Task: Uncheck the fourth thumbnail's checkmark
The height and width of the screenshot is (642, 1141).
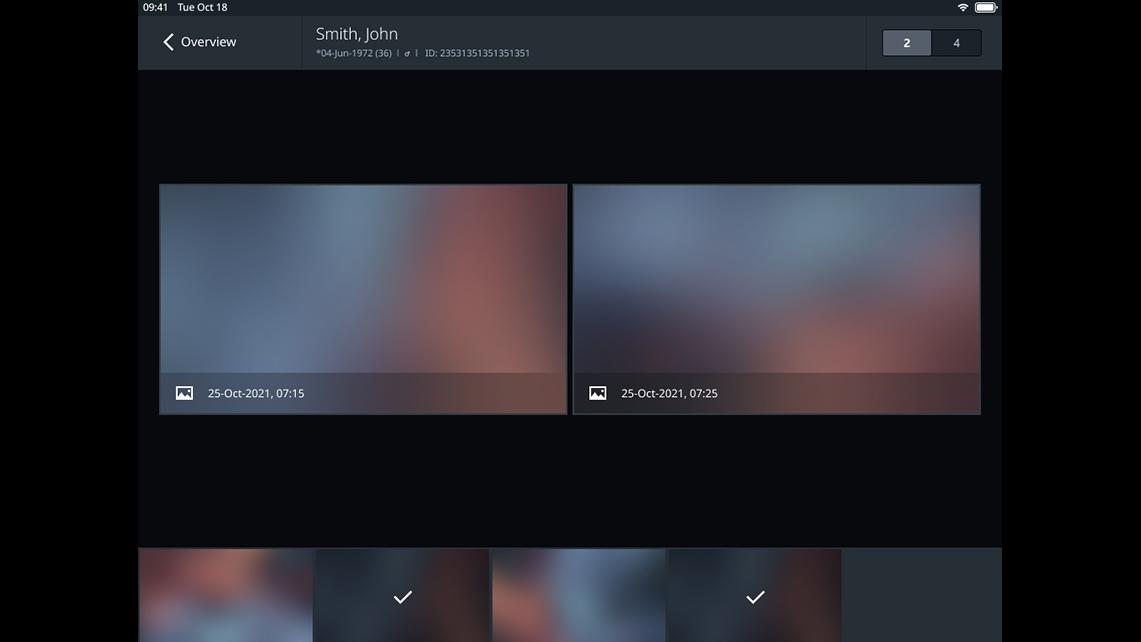Action: point(755,597)
